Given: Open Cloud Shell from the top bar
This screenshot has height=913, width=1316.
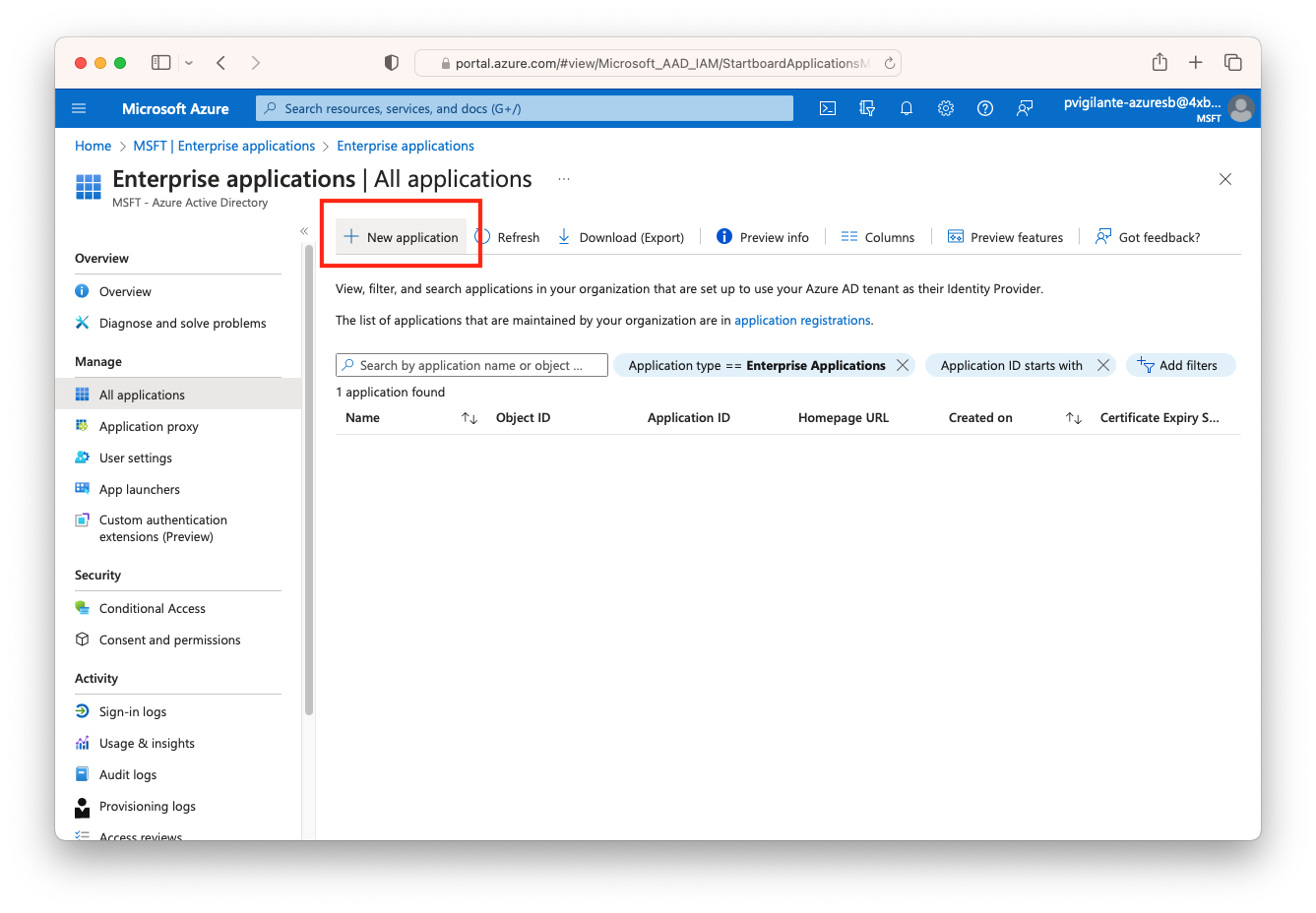Looking at the screenshot, I should tap(828, 108).
